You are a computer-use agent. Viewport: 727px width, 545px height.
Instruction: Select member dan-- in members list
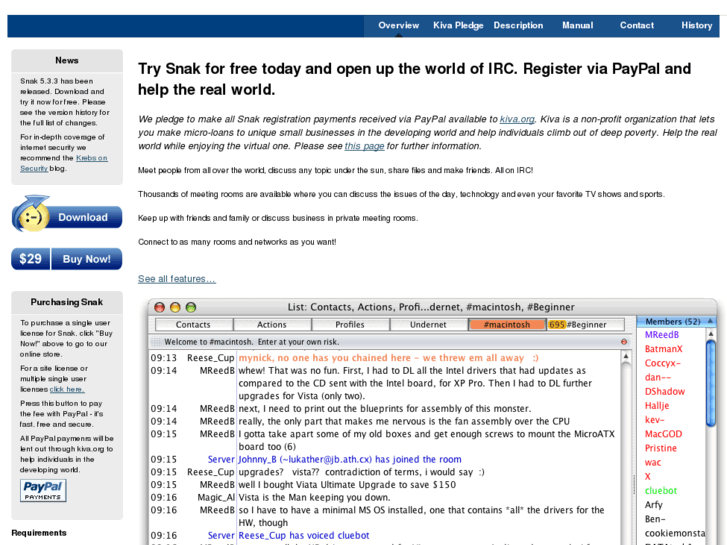pyautogui.click(x=657, y=378)
